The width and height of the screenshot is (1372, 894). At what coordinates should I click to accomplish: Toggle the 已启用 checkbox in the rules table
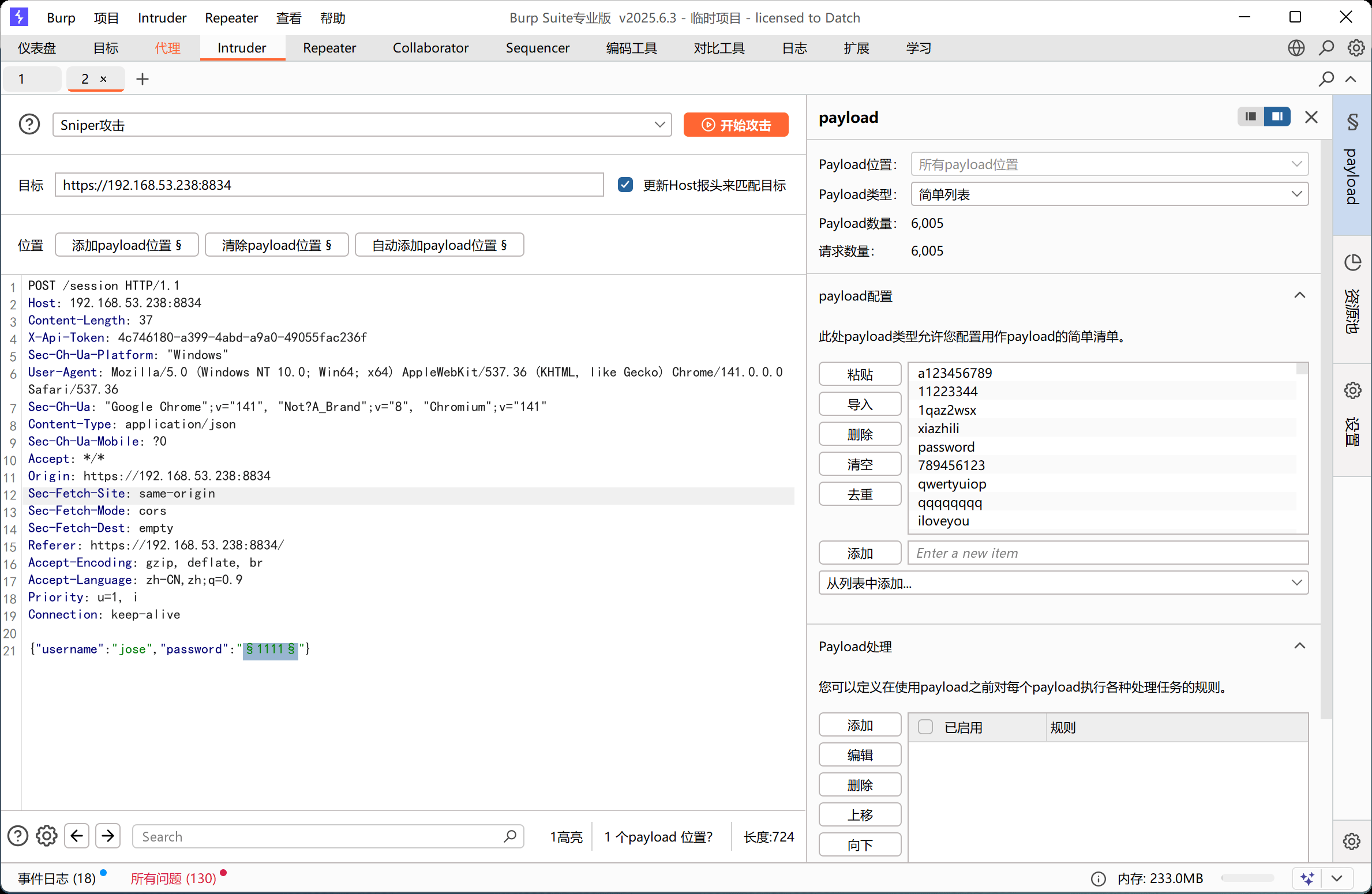[925, 727]
